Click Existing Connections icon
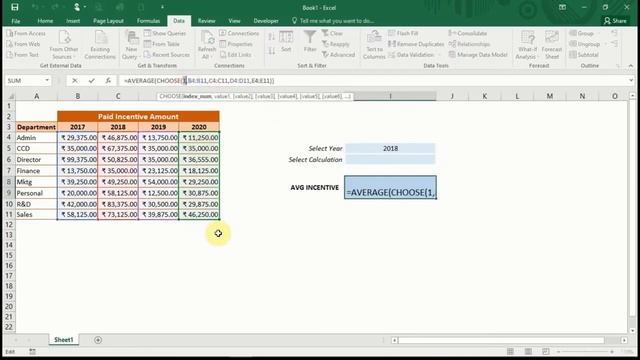 (x=100, y=45)
